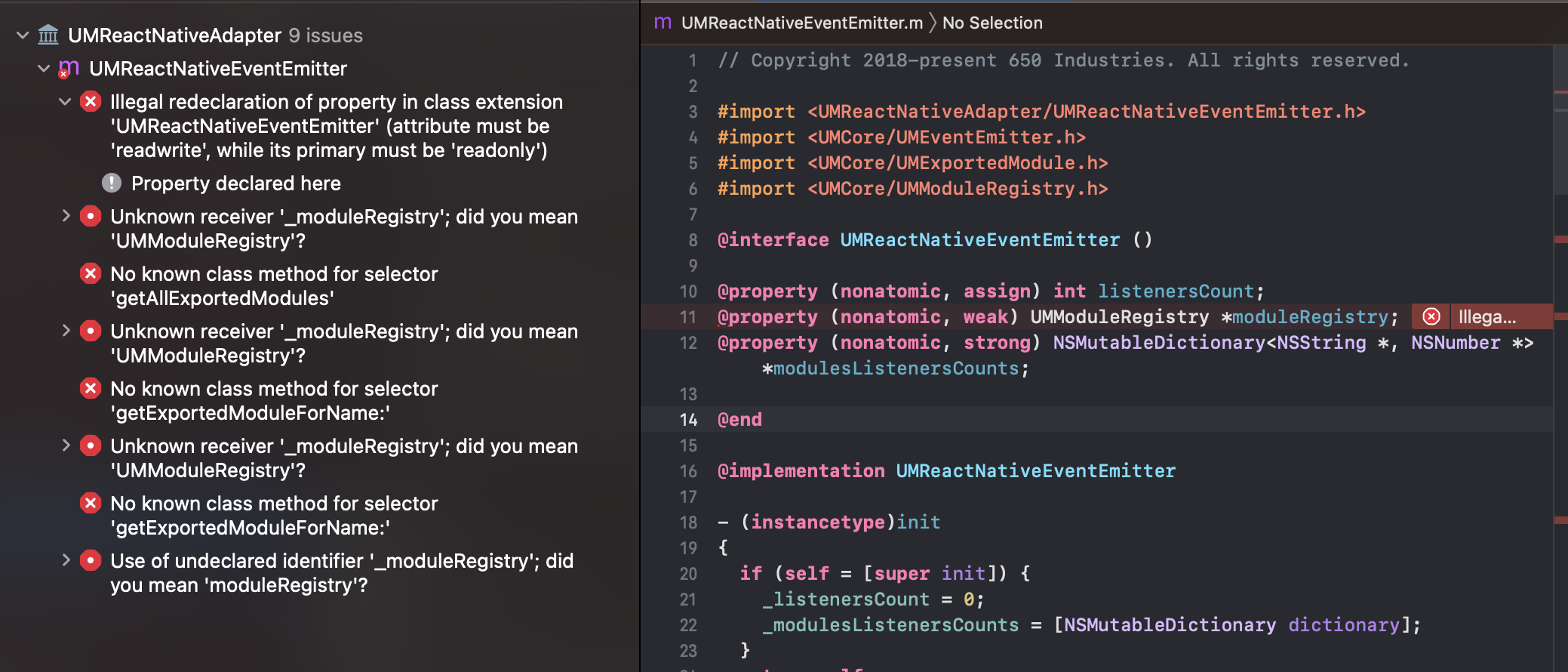Screen dimensions: 1568x672
Task: Expand the first 'Unknown receiver' issue
Action: [66, 216]
